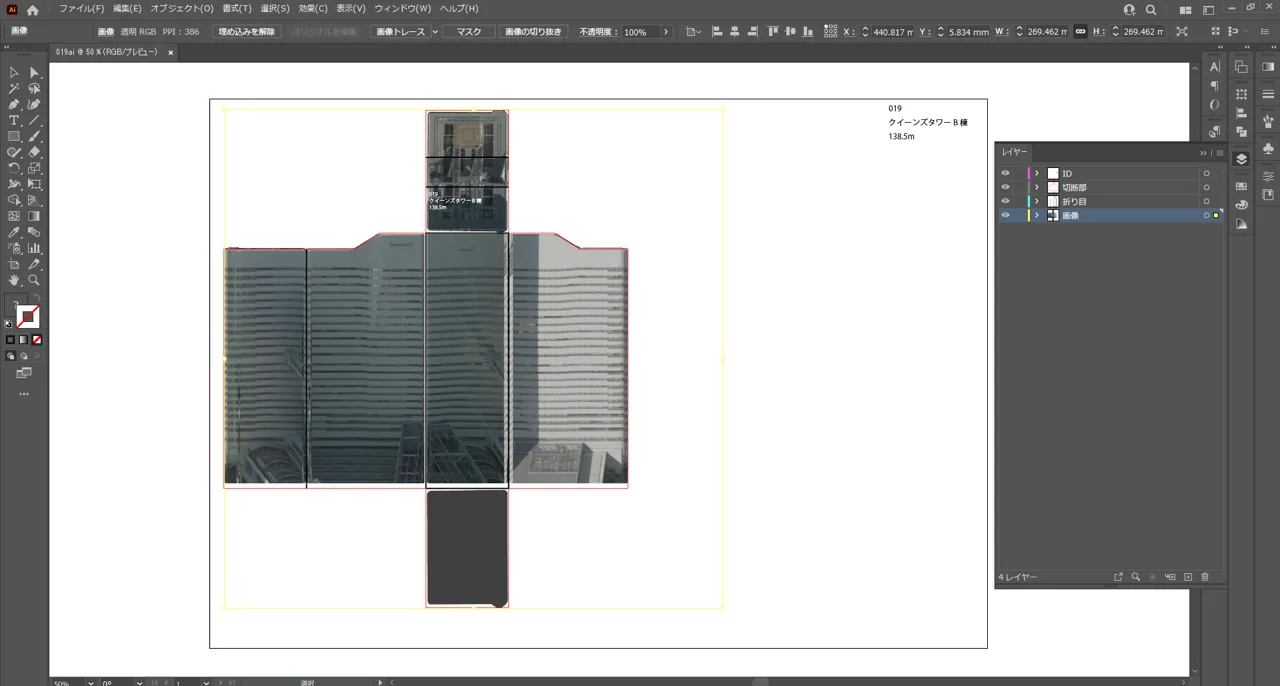1280x686 pixels.
Task: Create a new layer with the plus icon
Action: click(x=1188, y=577)
